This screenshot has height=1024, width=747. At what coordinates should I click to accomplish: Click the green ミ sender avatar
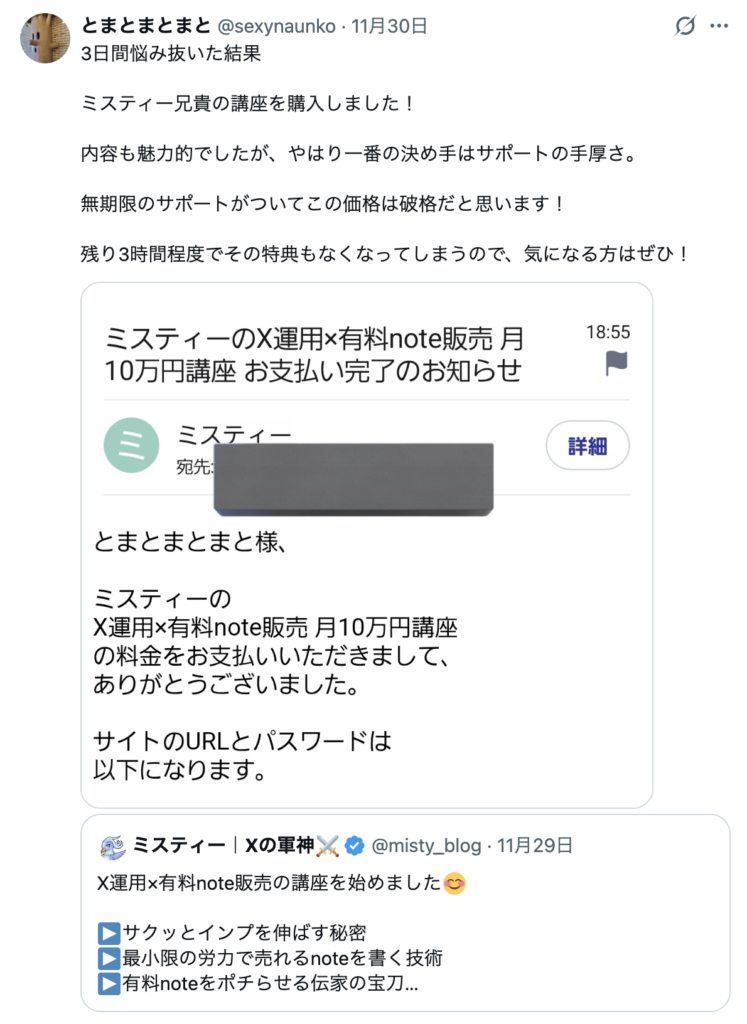pos(130,446)
